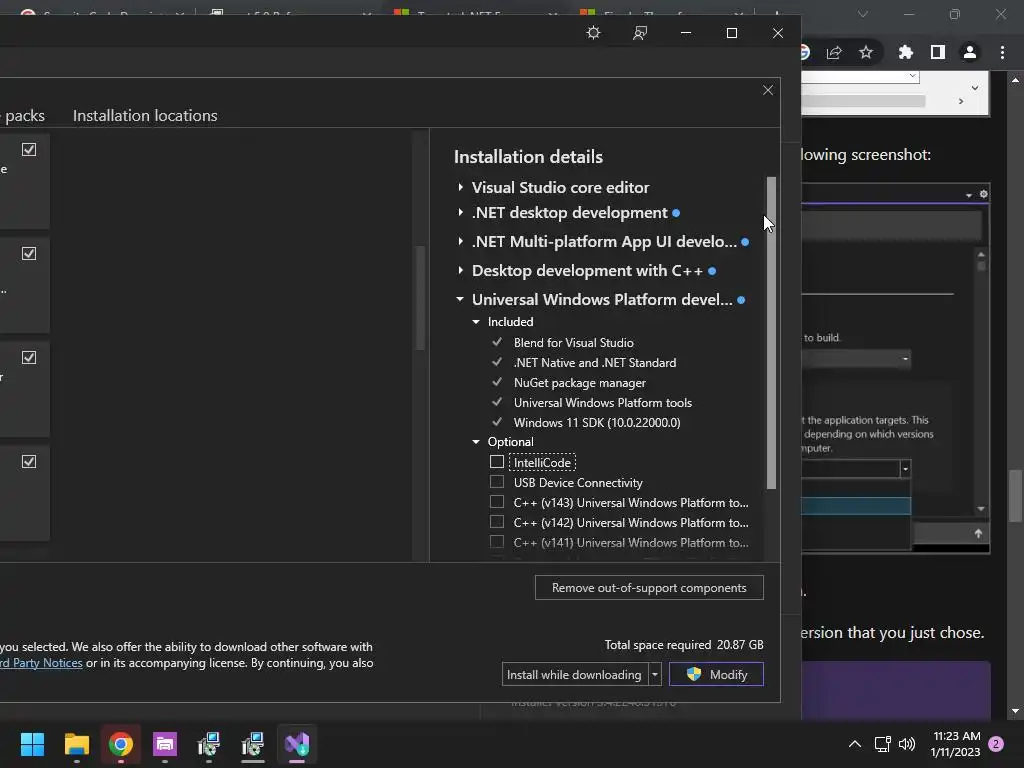The width and height of the screenshot is (1024, 768).
Task: Open the Install while downloading dropdown arrow
Action: pos(655,675)
